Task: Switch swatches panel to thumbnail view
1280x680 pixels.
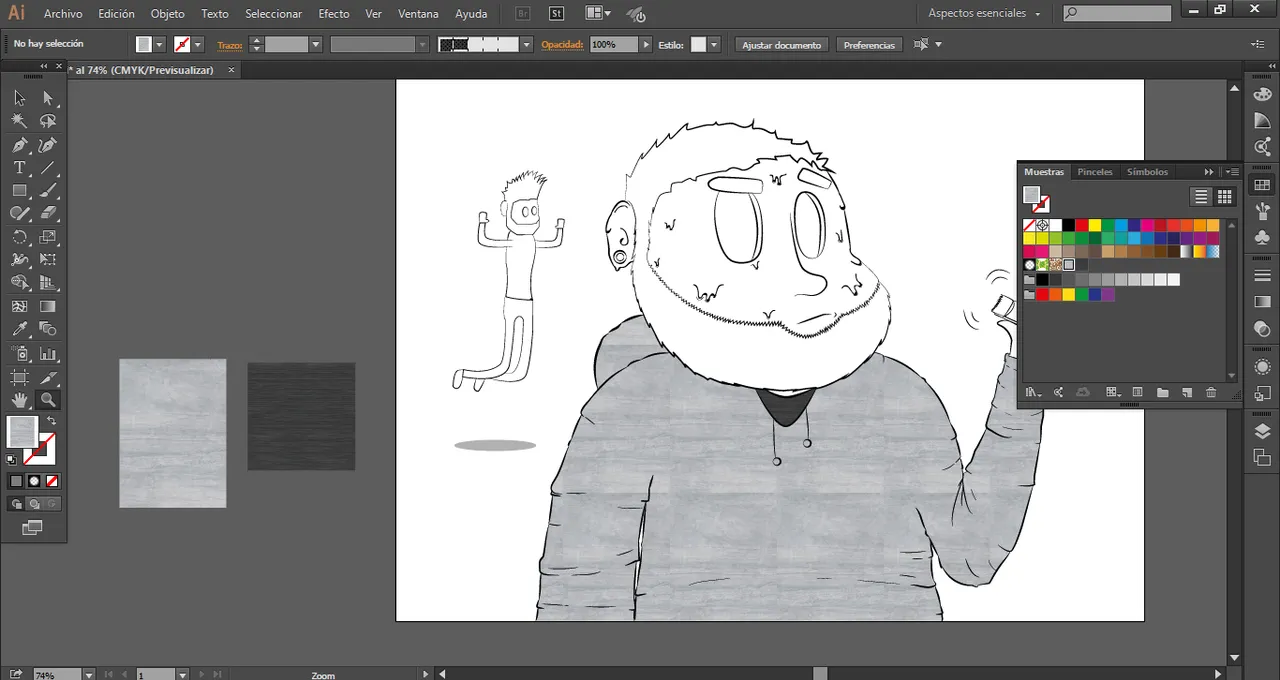Action: tap(1224, 197)
